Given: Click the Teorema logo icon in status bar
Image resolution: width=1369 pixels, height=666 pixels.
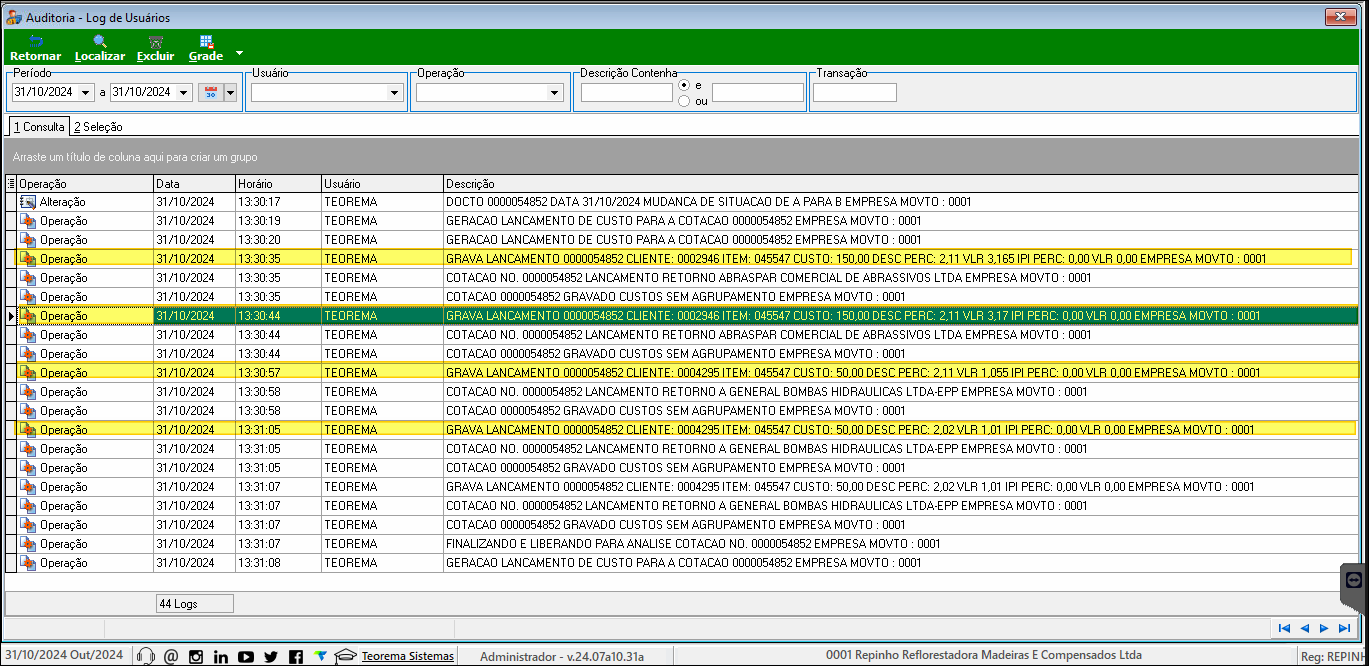Looking at the screenshot, I should tap(320, 656).
